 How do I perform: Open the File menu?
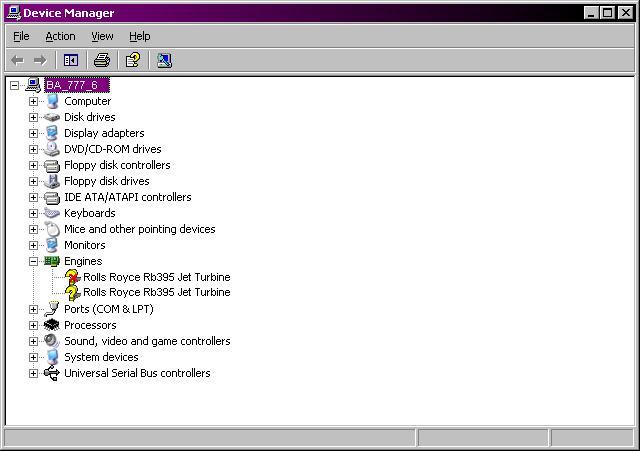coord(21,36)
